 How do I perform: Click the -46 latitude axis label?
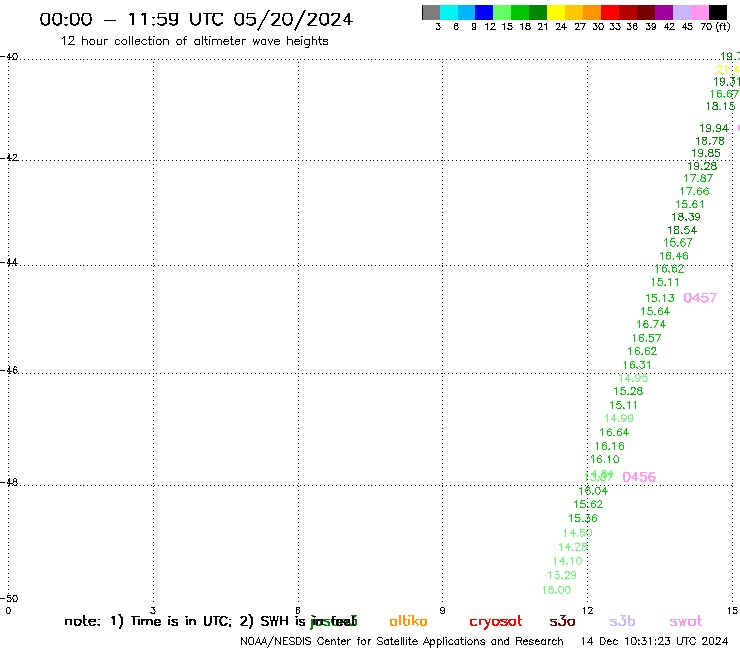[x=9, y=370]
